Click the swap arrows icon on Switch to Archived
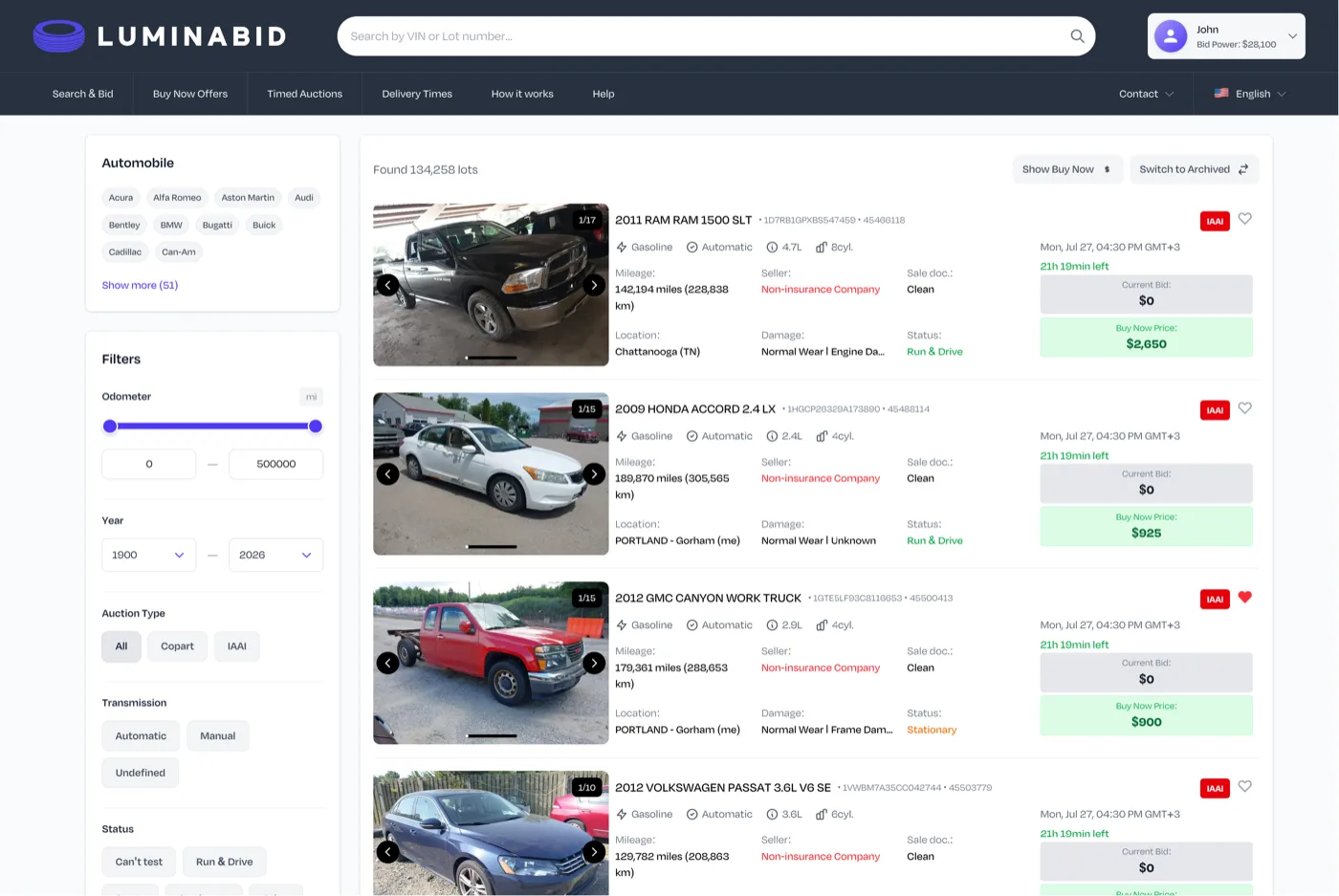 coord(1243,169)
